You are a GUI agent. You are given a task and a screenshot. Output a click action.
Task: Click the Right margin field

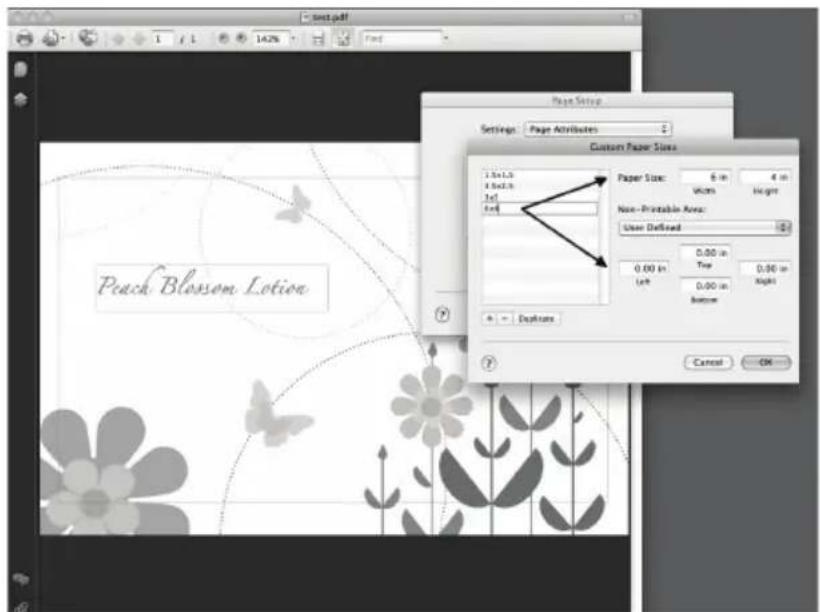(x=765, y=268)
